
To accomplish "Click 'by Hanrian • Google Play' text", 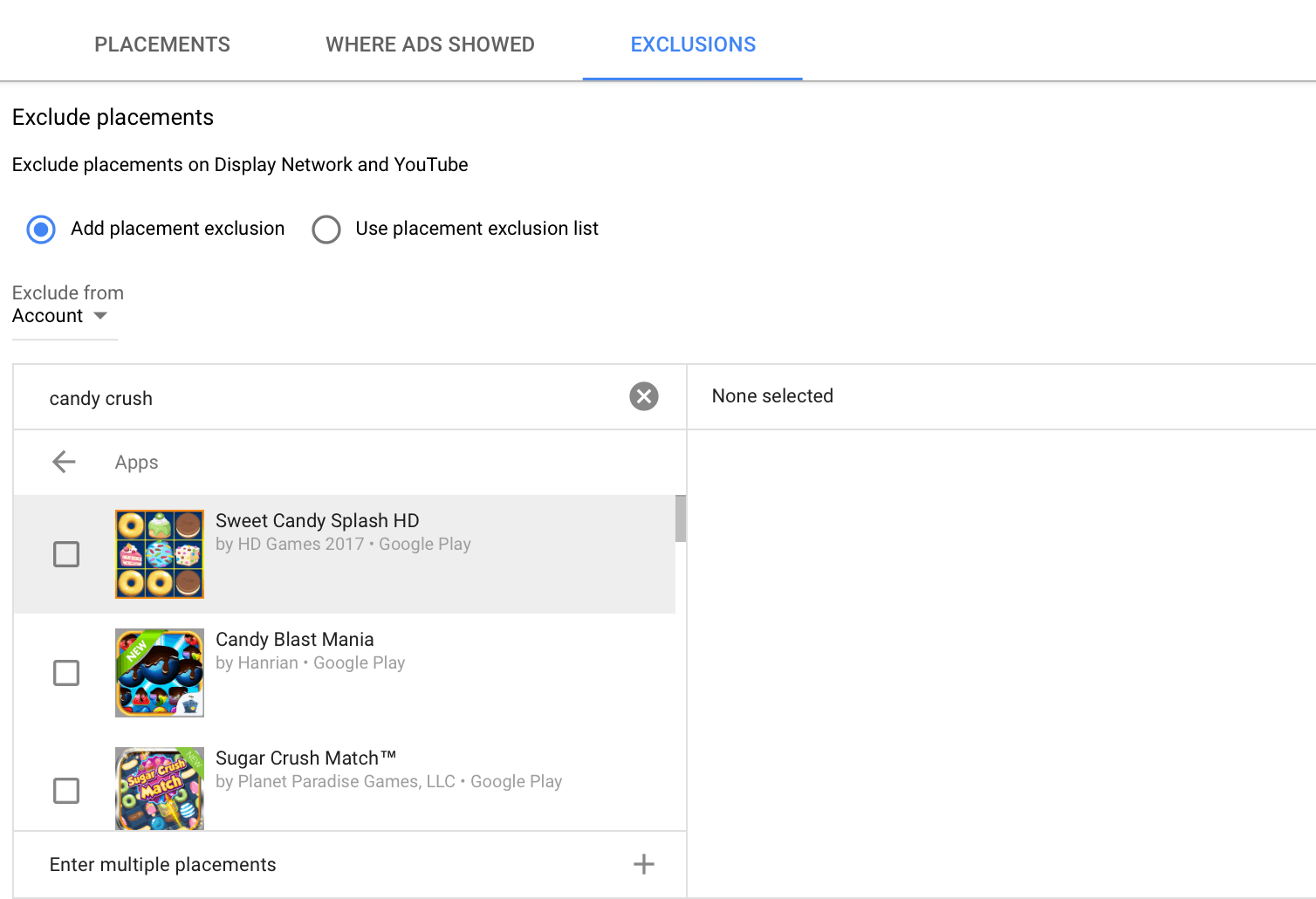I will click(311, 662).
